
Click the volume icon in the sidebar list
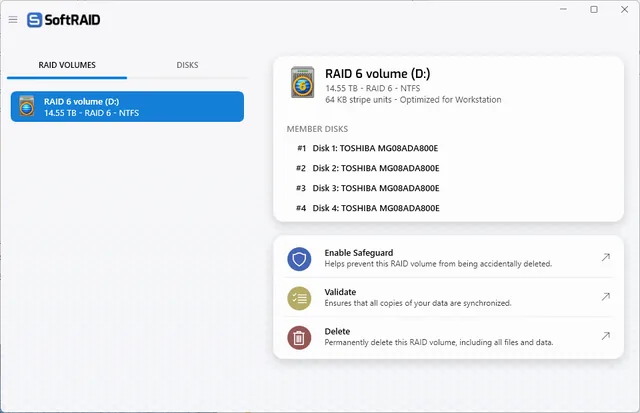point(27,106)
